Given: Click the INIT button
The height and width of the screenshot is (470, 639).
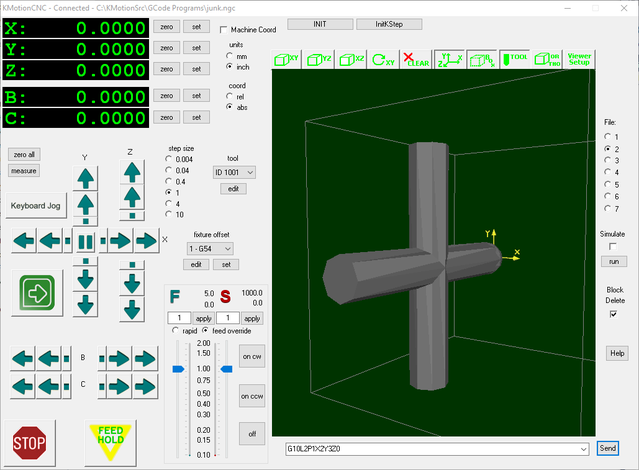Looking at the screenshot, I should coord(319,23).
